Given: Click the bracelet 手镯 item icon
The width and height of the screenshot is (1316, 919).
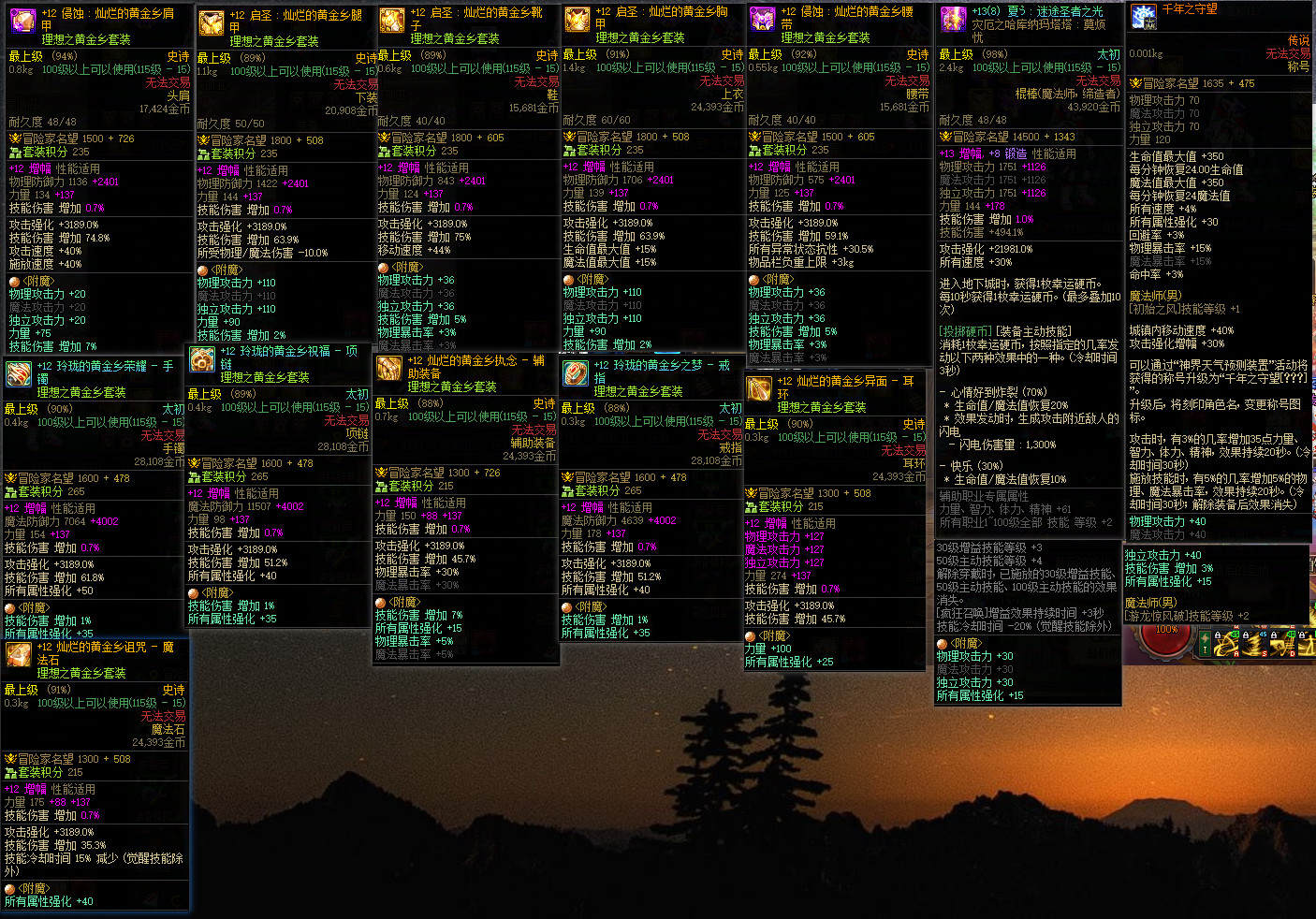Looking at the screenshot, I should [19, 374].
